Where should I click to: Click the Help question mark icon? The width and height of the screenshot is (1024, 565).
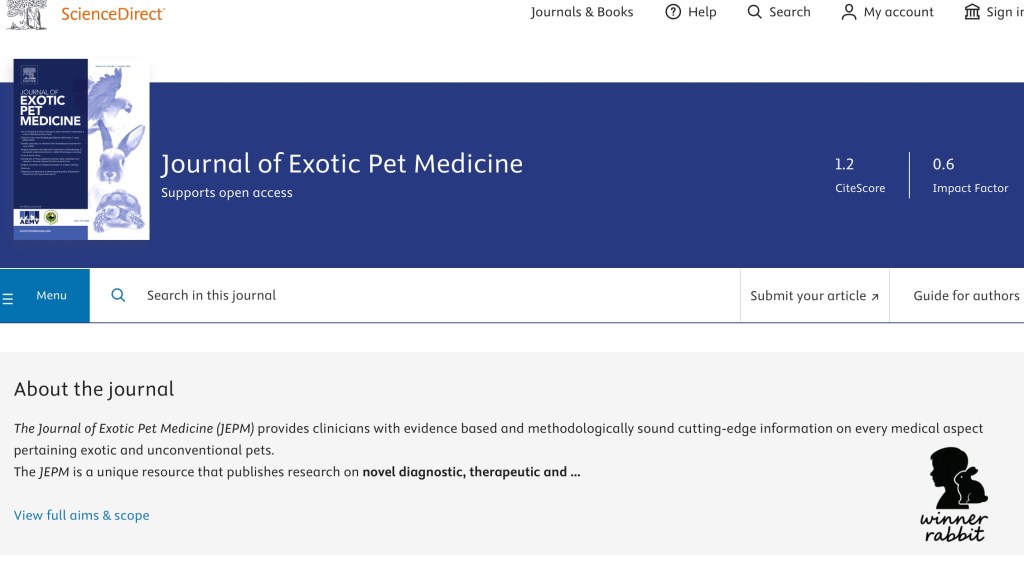tap(673, 12)
